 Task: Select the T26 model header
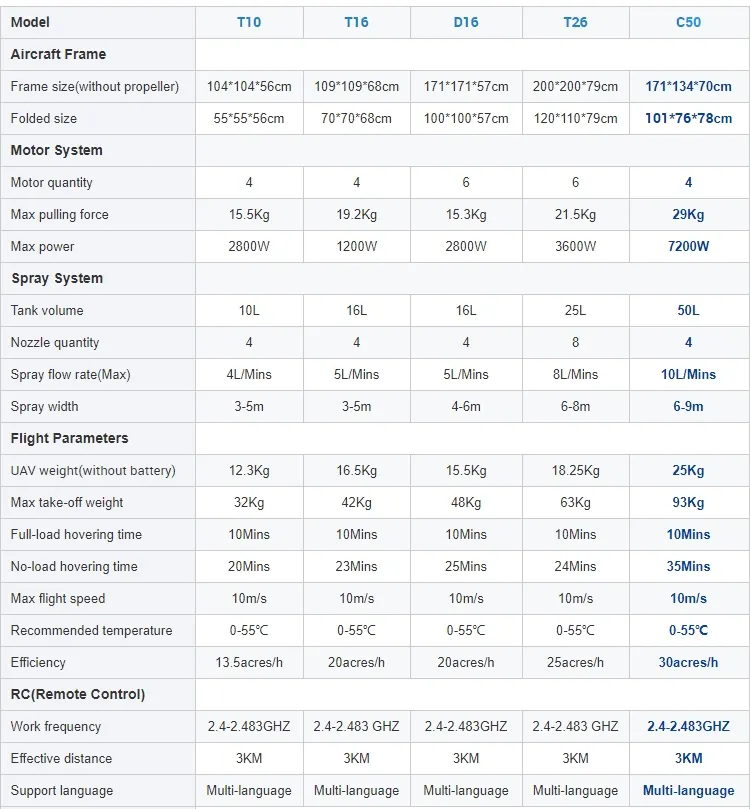[575, 22]
